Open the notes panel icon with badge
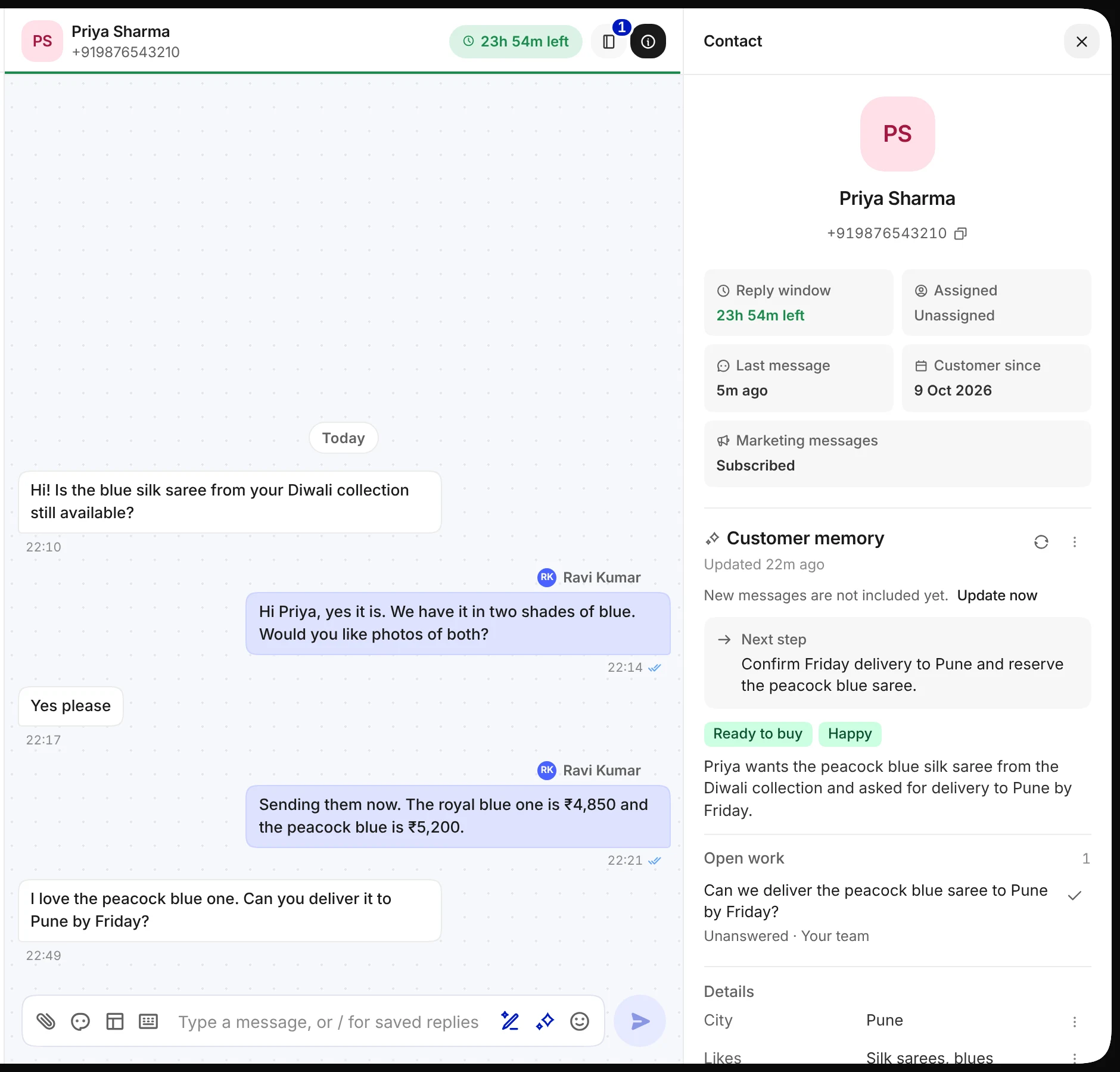Image resolution: width=1120 pixels, height=1072 pixels. tap(609, 41)
